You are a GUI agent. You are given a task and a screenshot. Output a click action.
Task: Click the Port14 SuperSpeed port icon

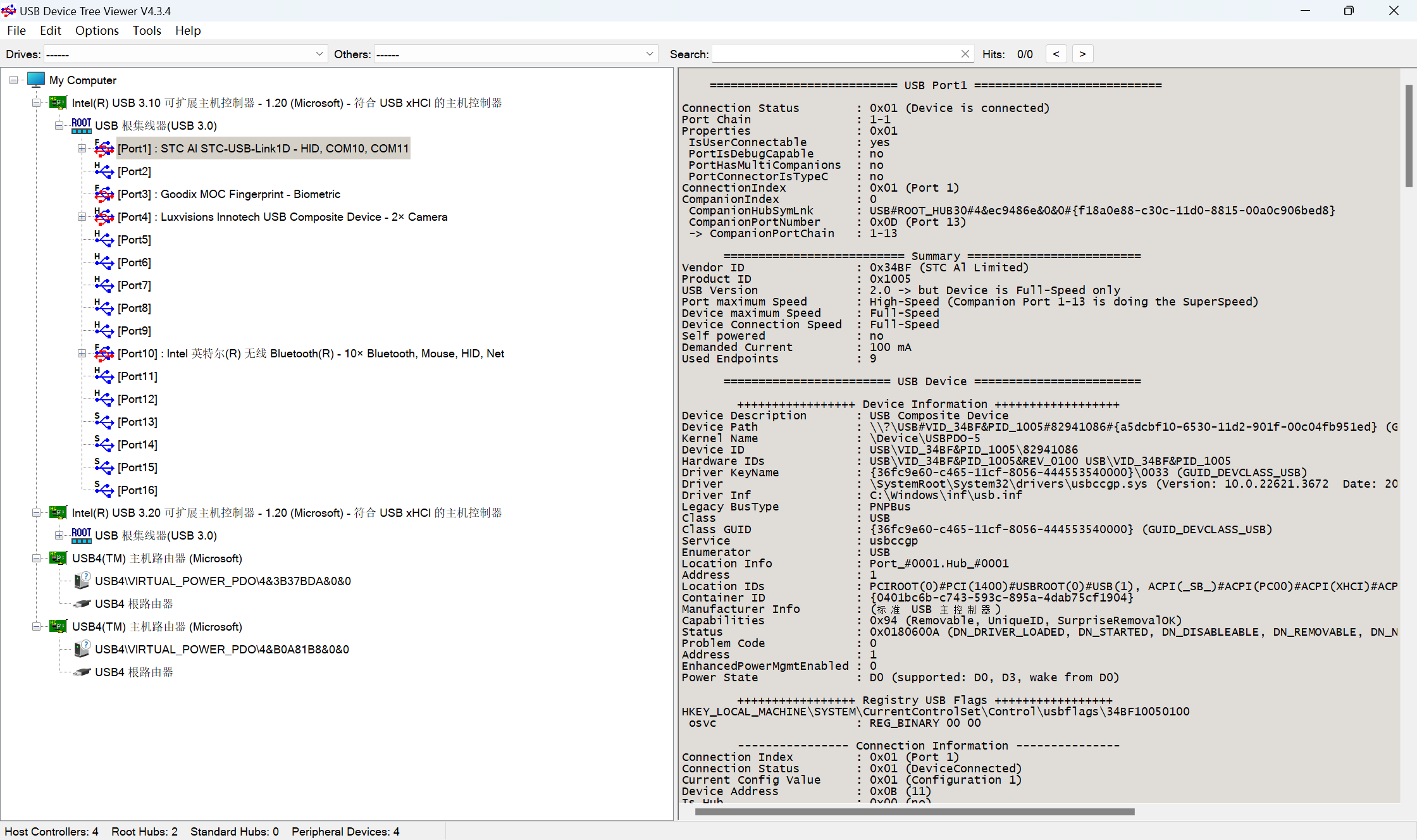tap(104, 444)
